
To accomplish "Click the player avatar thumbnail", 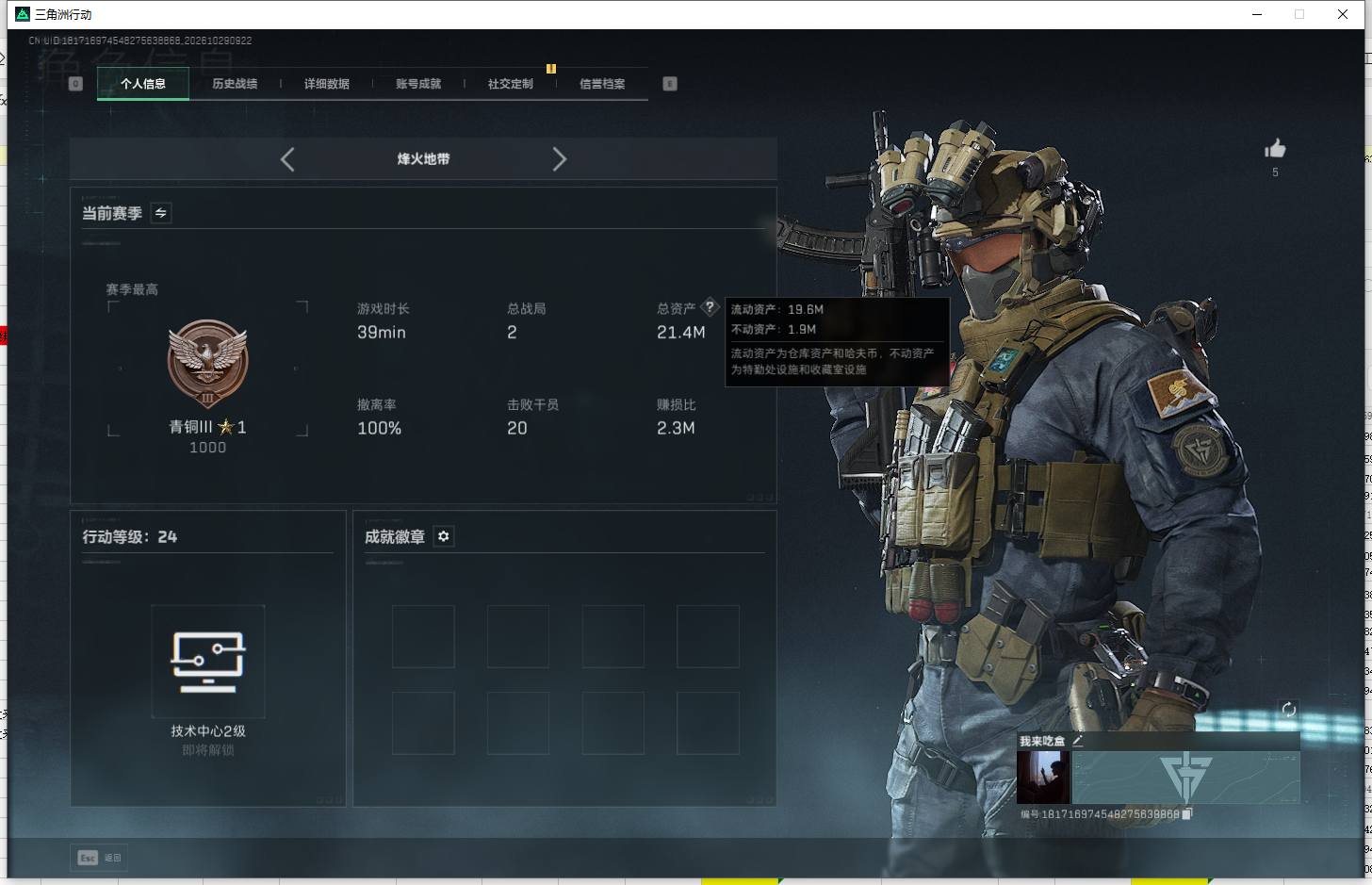I will coord(1043,778).
